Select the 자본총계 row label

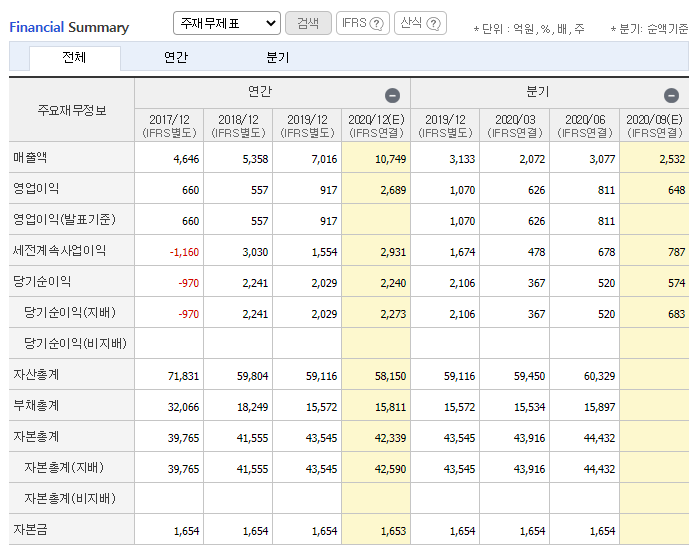[36, 436]
